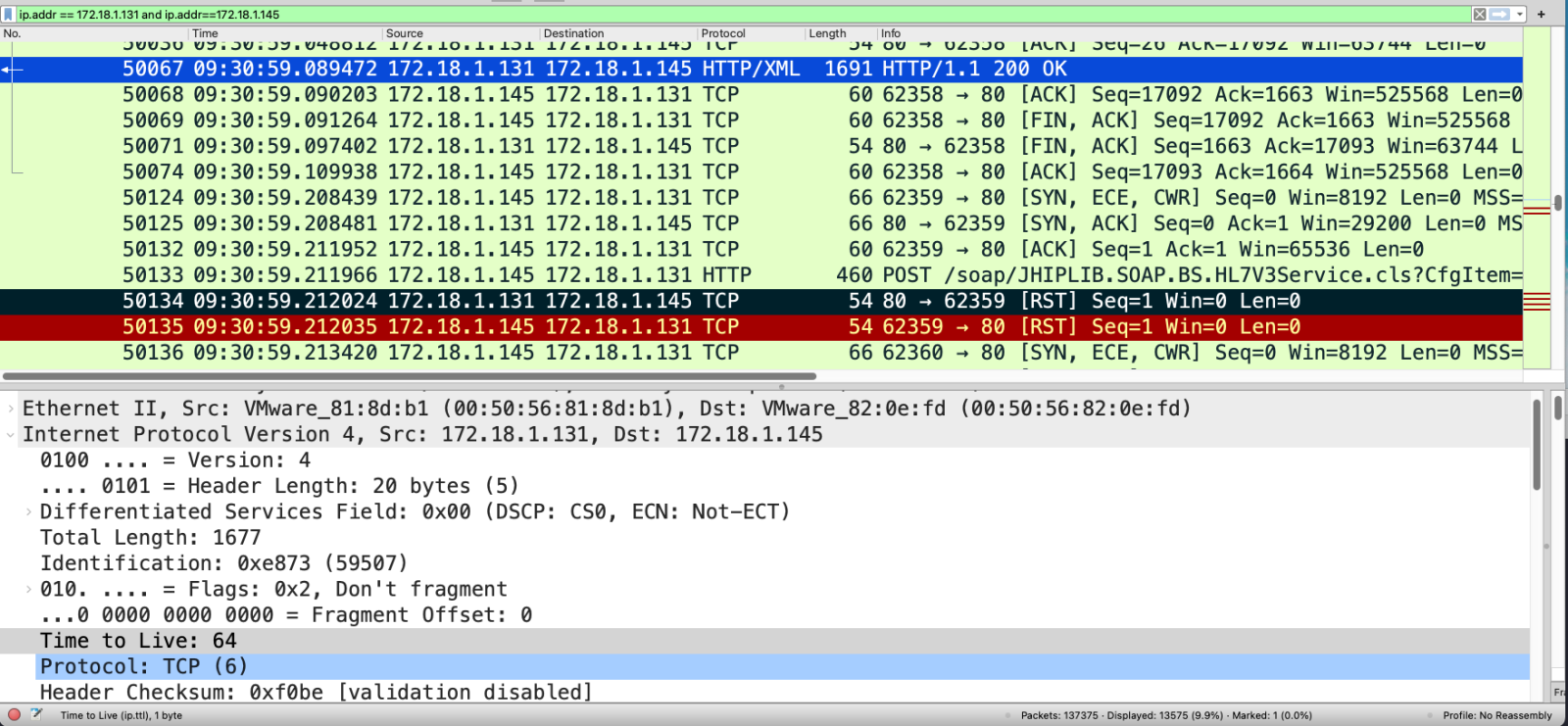The width and height of the screenshot is (1568, 726).
Task: Open capture file comment notepad icon
Action: (x=36, y=714)
